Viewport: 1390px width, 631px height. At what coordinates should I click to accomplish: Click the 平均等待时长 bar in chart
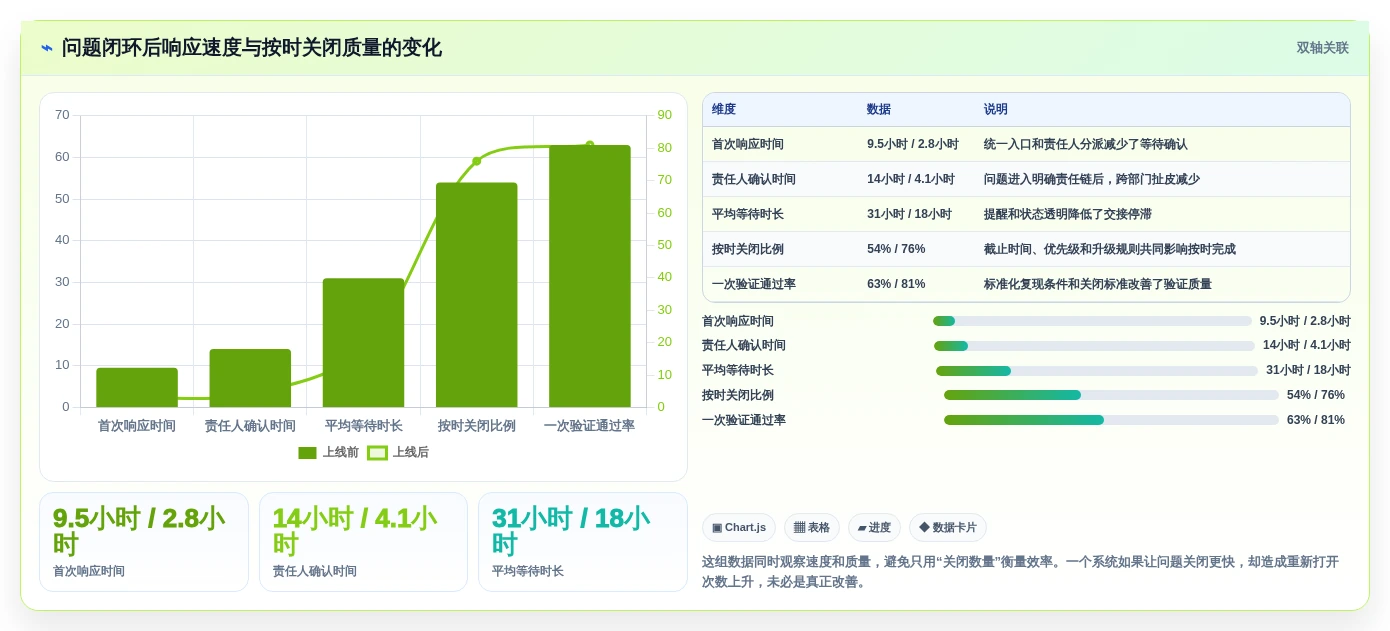click(x=363, y=343)
